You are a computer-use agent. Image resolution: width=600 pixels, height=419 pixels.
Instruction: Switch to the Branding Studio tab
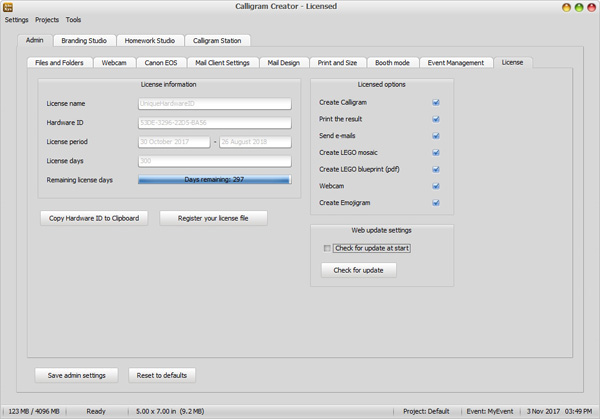click(84, 41)
